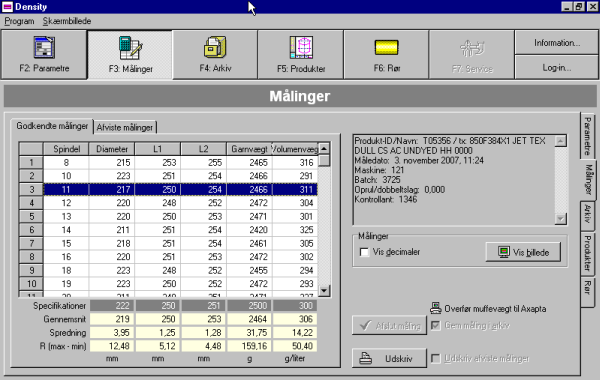
Task: Switch to Godkendte målinger tab
Action: 52,126
